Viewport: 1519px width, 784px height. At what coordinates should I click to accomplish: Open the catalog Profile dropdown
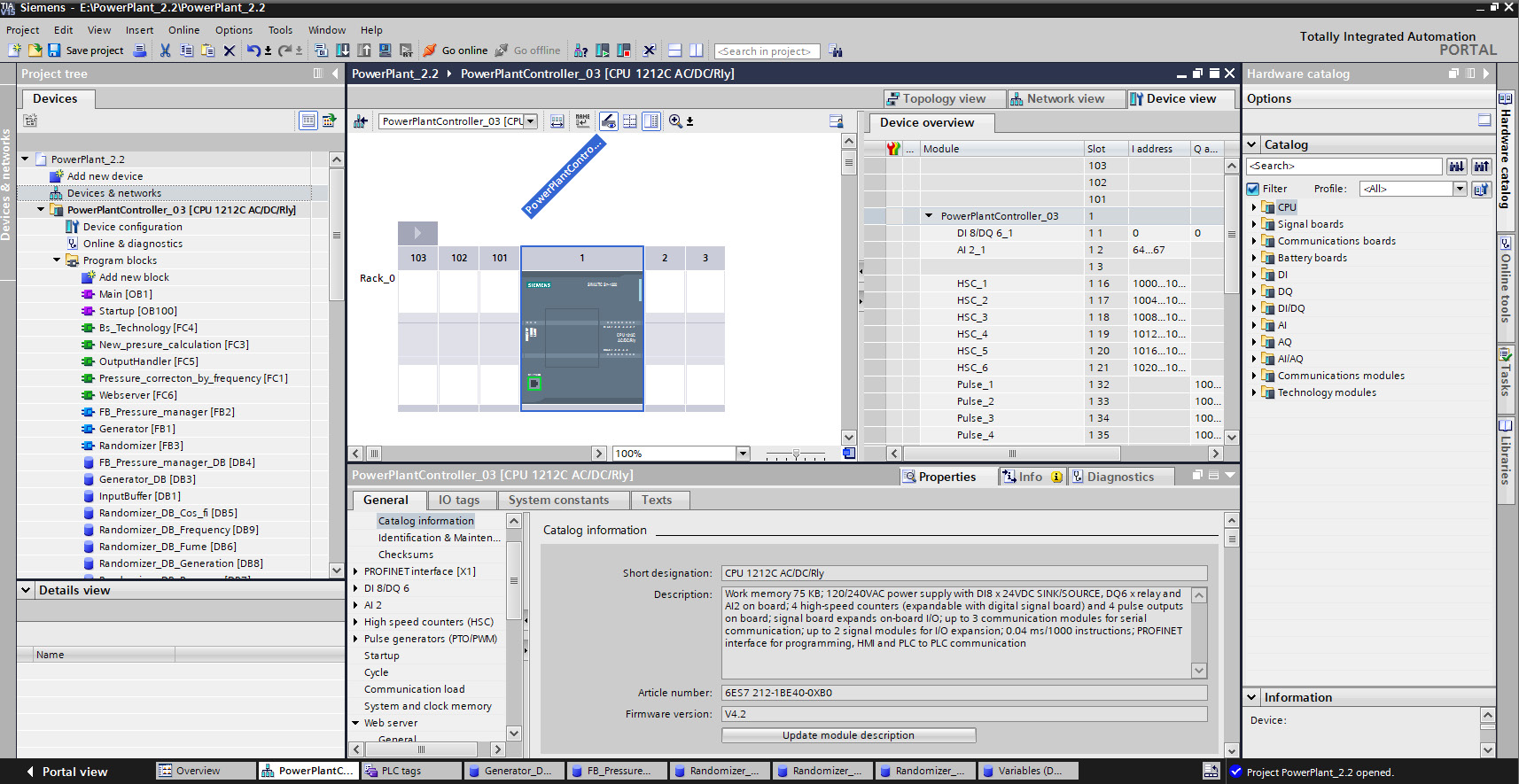click(x=1460, y=189)
